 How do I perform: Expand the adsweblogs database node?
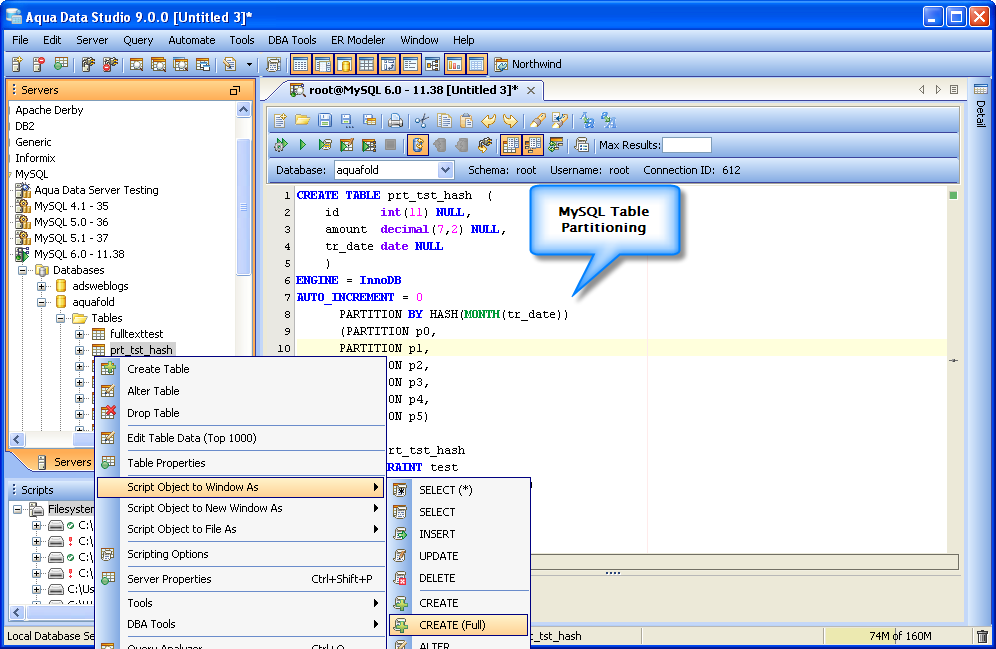coord(42,286)
